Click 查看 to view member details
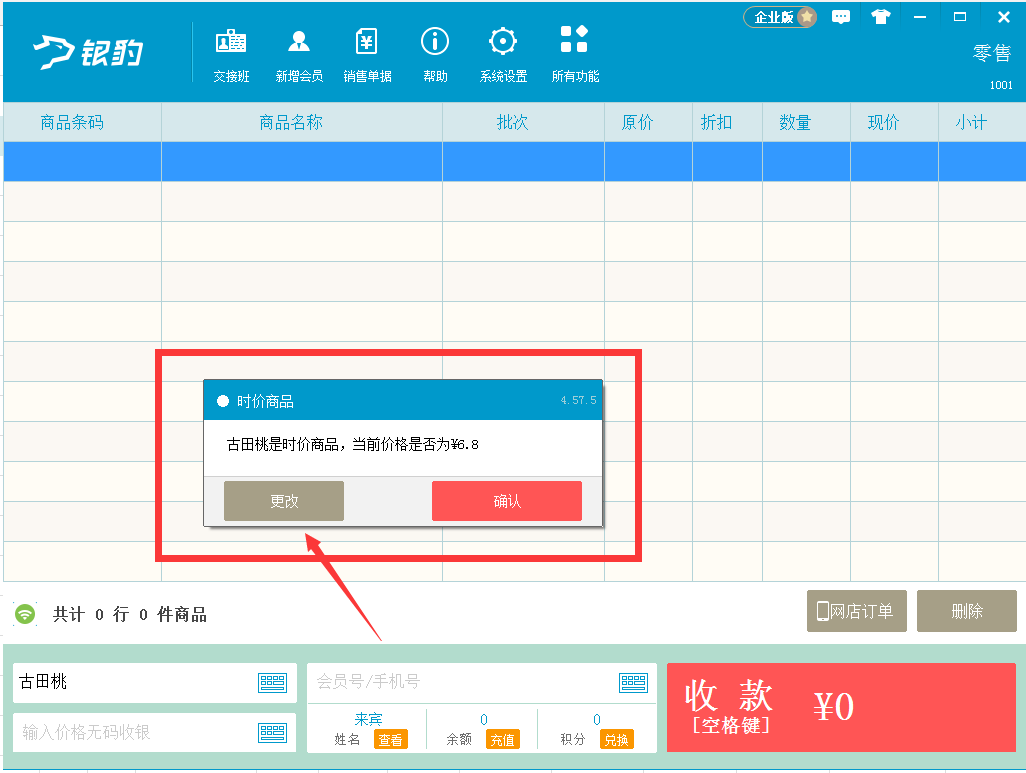This screenshot has width=1026, height=773. pyautogui.click(x=390, y=740)
